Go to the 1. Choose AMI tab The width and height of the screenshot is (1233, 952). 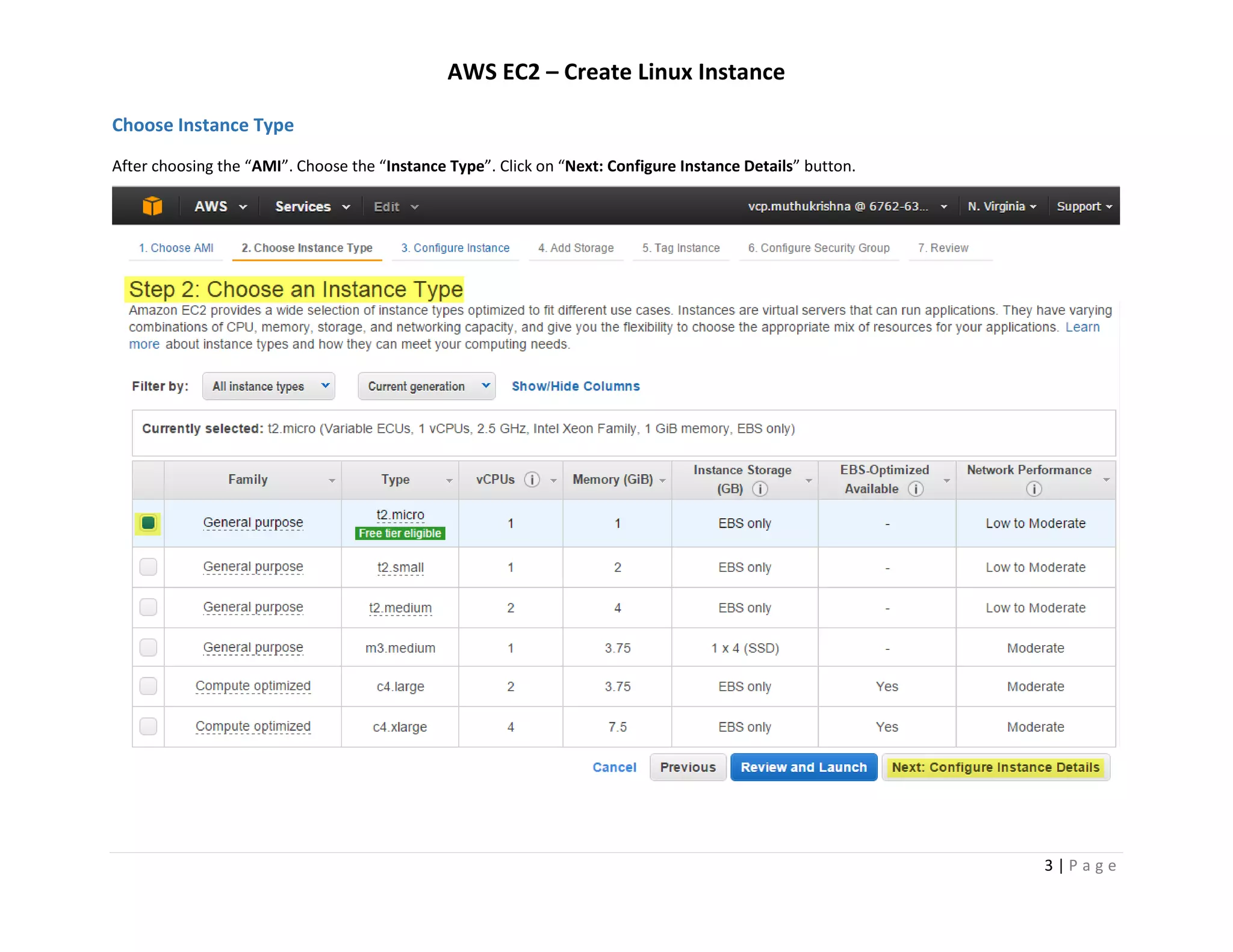176,248
